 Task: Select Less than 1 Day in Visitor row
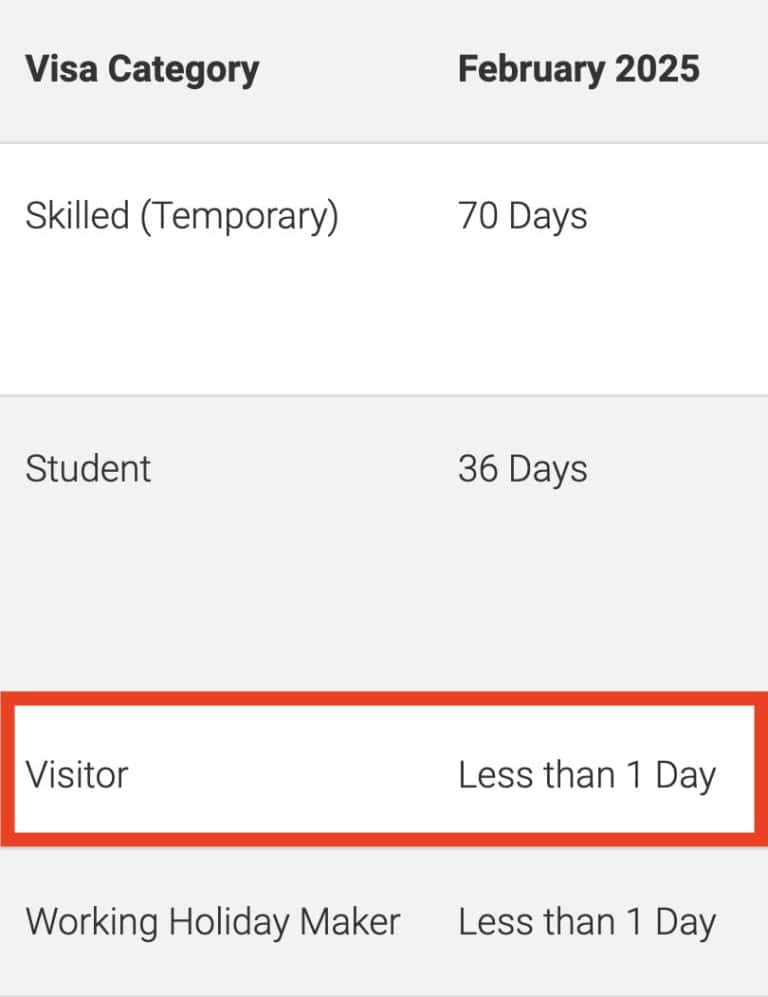[587, 775]
